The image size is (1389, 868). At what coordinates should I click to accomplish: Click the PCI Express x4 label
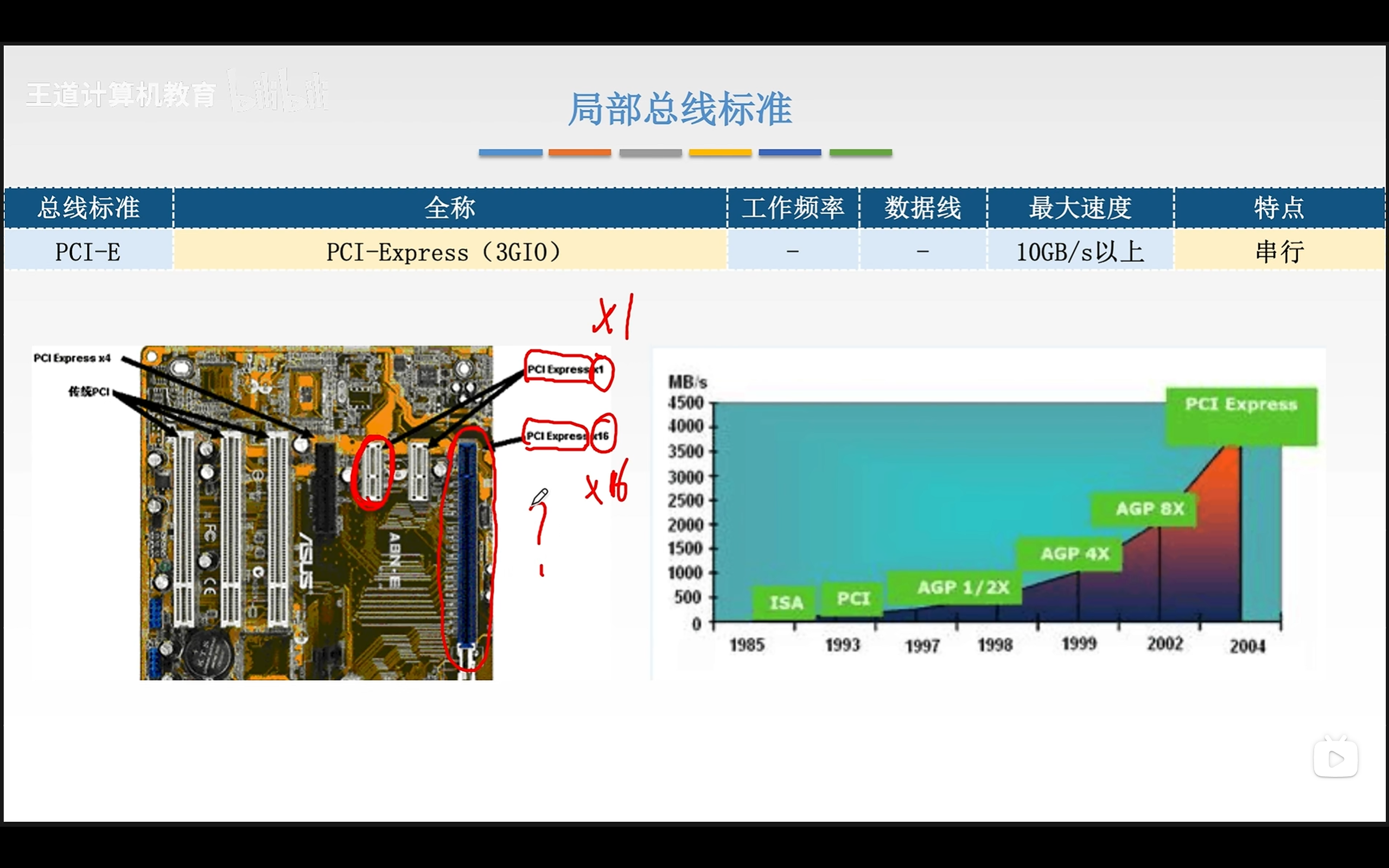(x=72, y=358)
